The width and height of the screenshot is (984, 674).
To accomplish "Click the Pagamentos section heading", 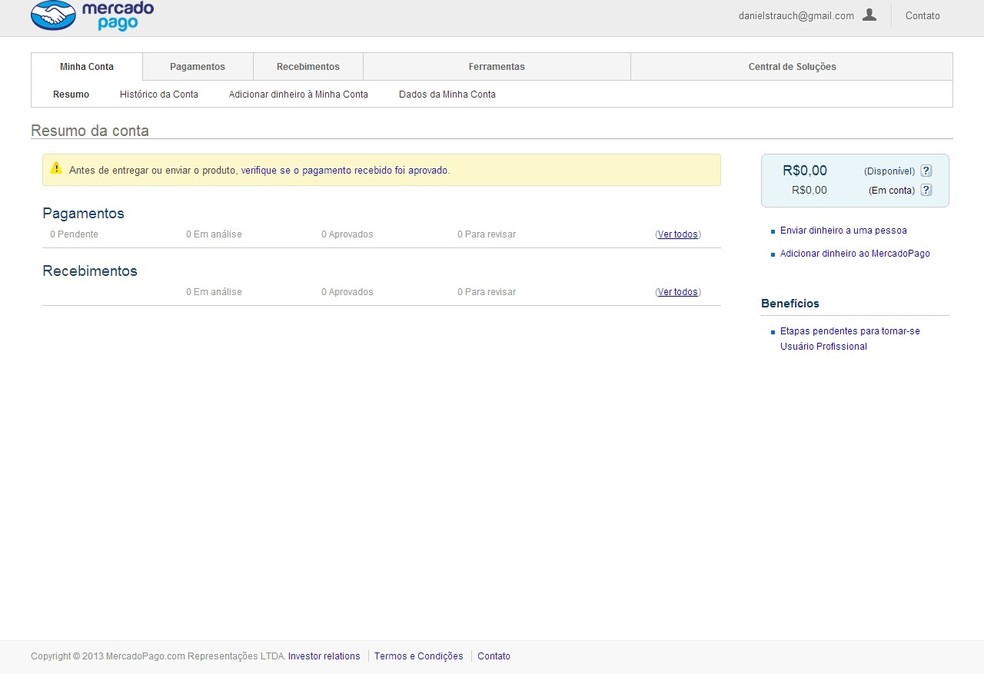I will (83, 213).
